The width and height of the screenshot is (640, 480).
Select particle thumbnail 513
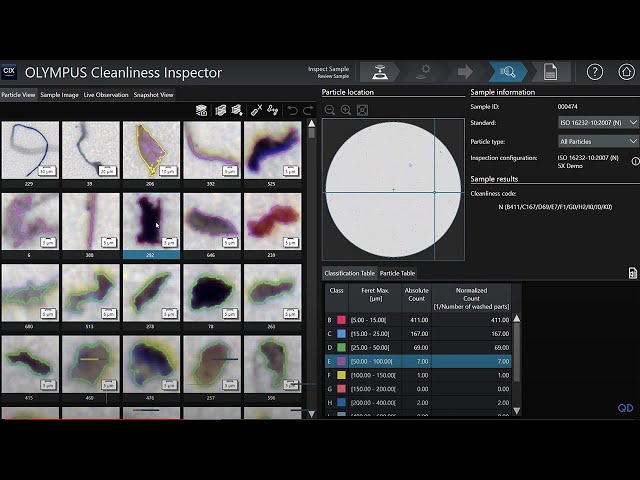[x=91, y=293]
